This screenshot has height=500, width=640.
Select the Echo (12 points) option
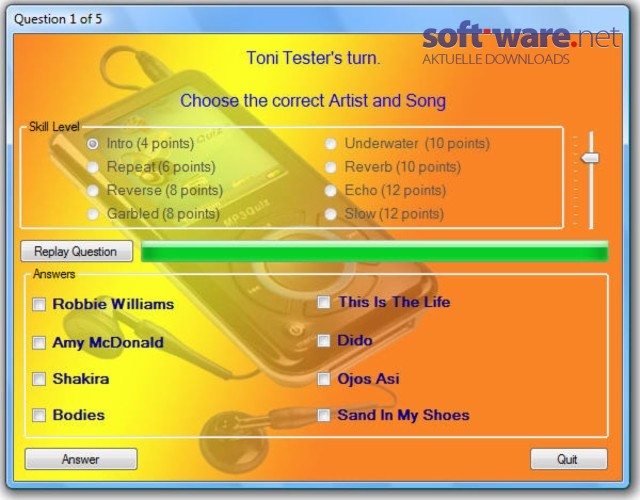tap(331, 190)
